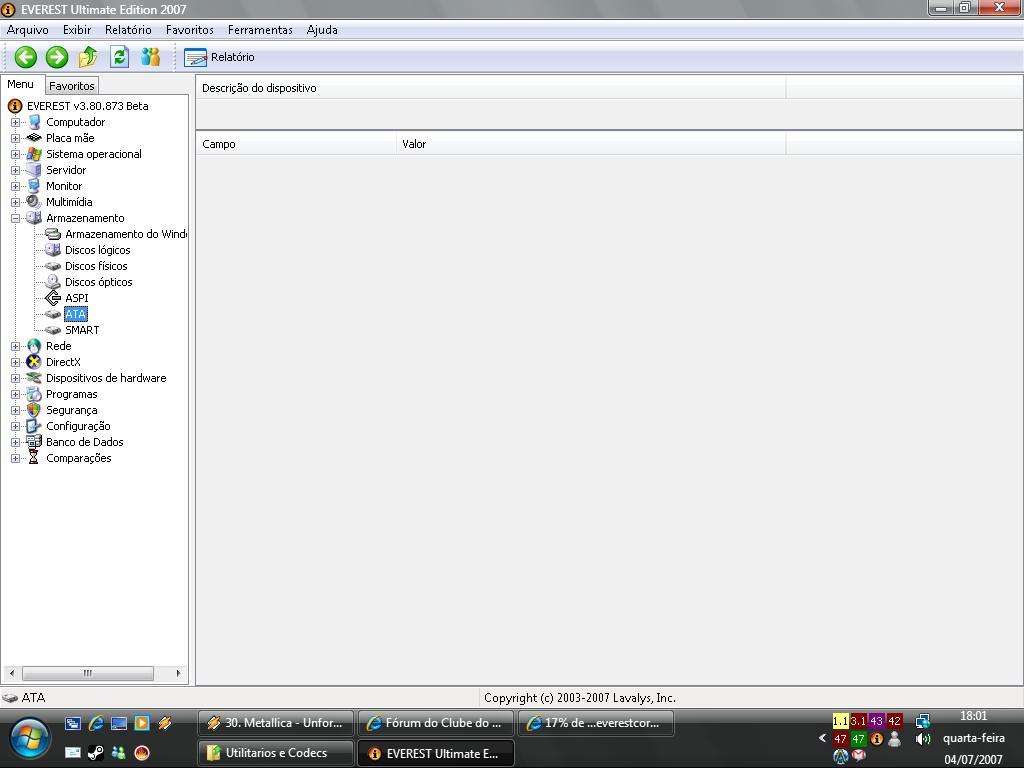Click the Banco de Dados database icon
Viewport: 1024px width, 768px height.
tap(34, 442)
